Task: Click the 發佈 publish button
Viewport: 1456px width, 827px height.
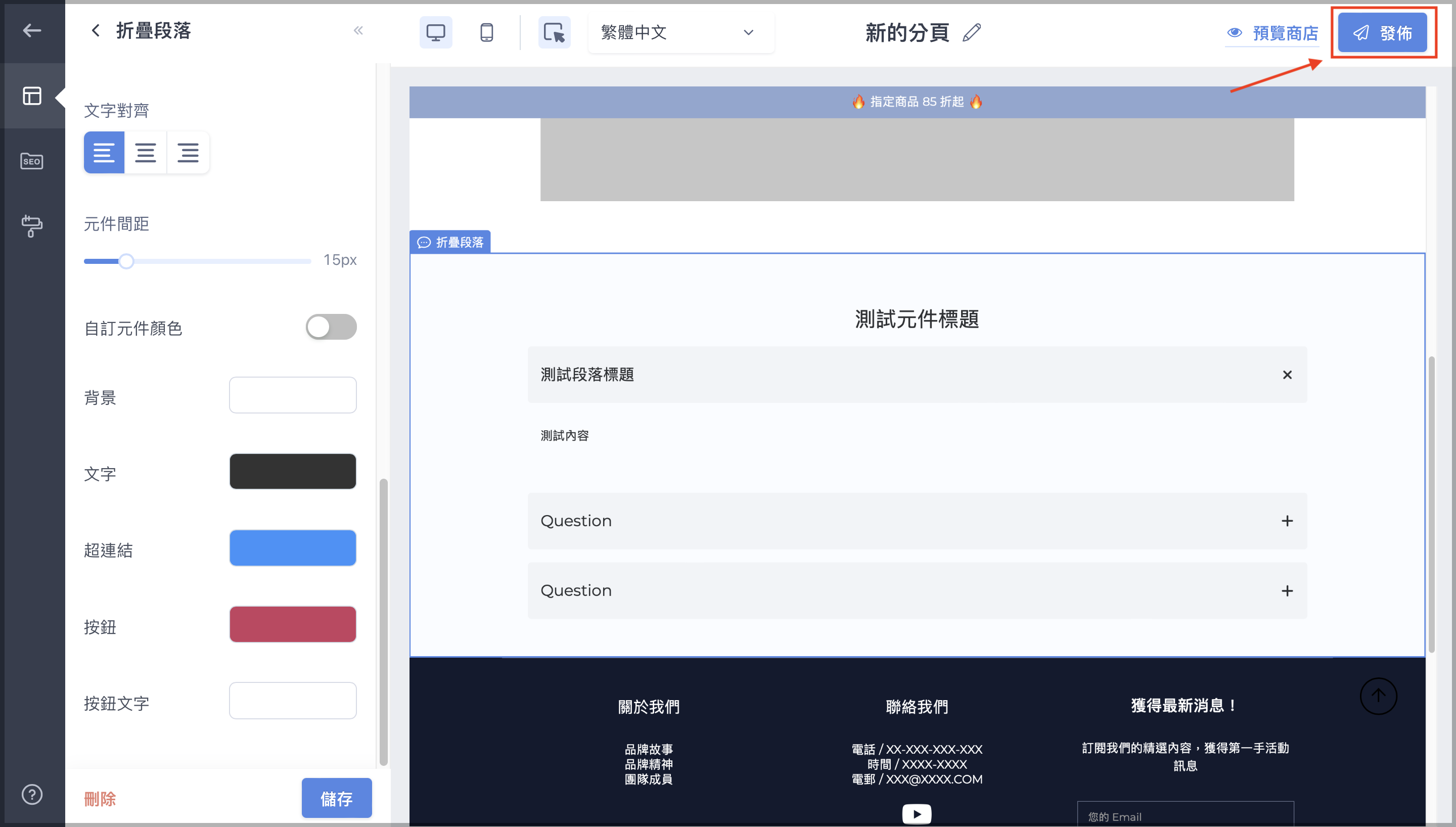Action: (1382, 32)
